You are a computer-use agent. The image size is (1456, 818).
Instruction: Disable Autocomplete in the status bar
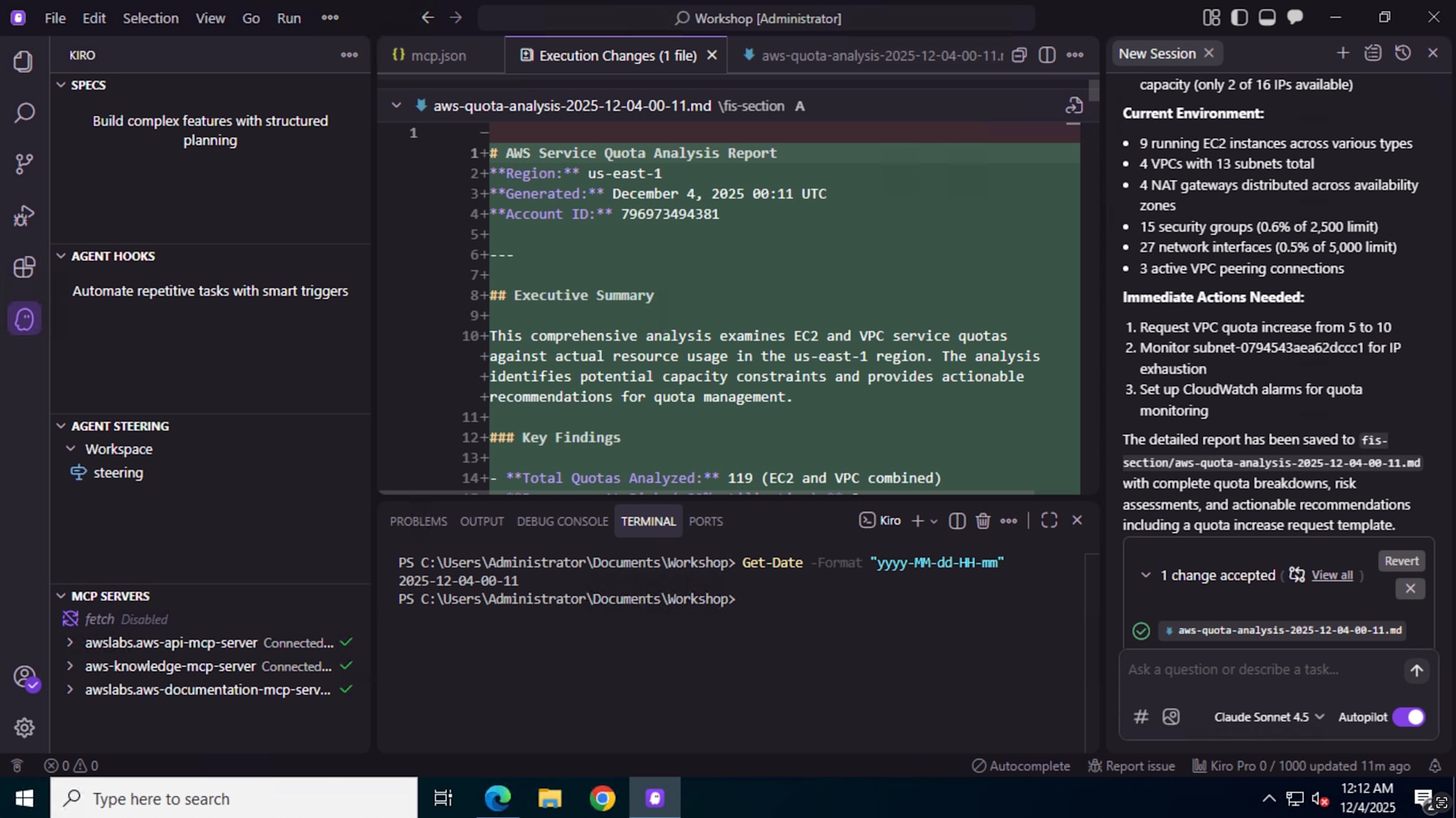[1021, 766]
